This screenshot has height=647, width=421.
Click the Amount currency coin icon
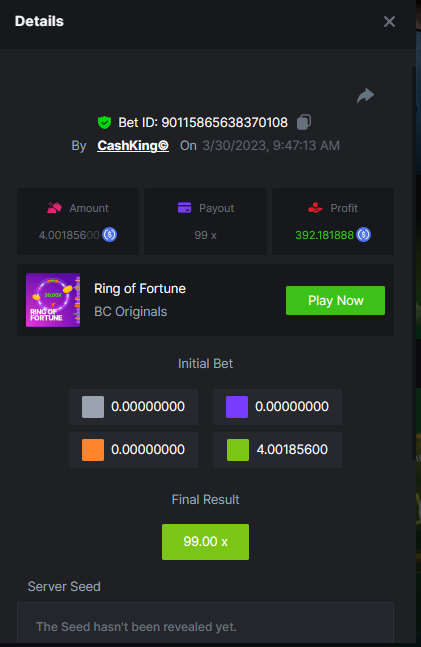click(x=109, y=235)
